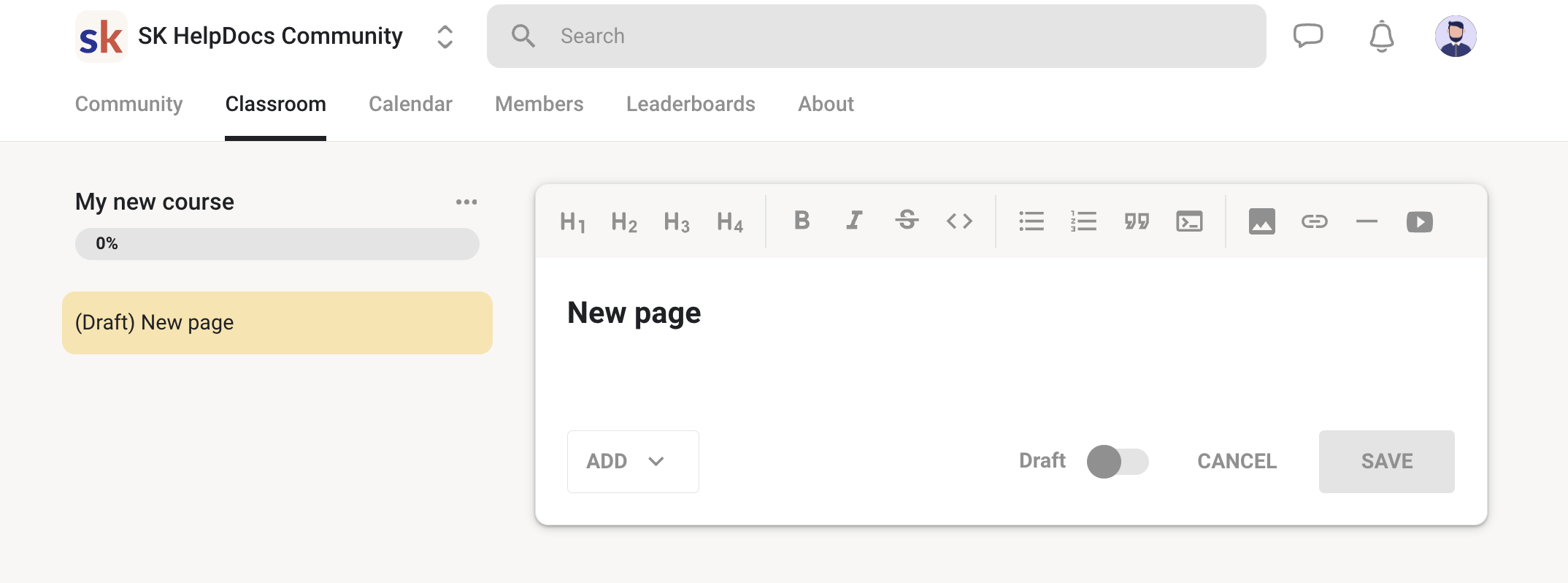Toggle bold text formatting
1568x583 pixels.
802,220
